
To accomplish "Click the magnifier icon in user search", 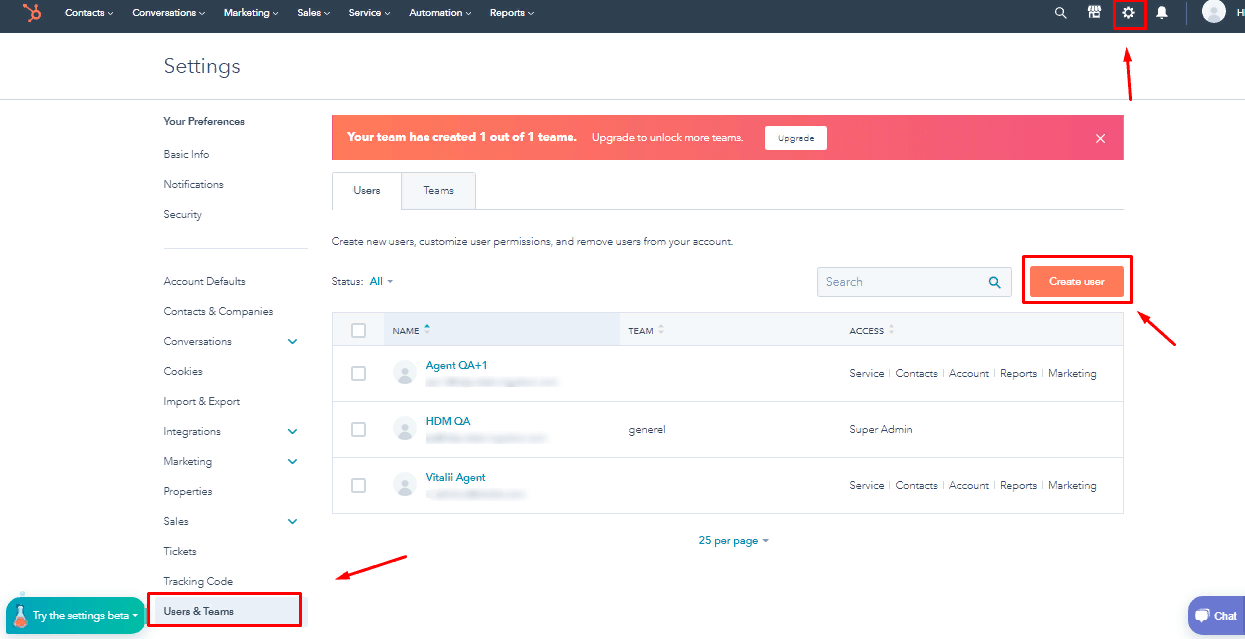I will 994,282.
